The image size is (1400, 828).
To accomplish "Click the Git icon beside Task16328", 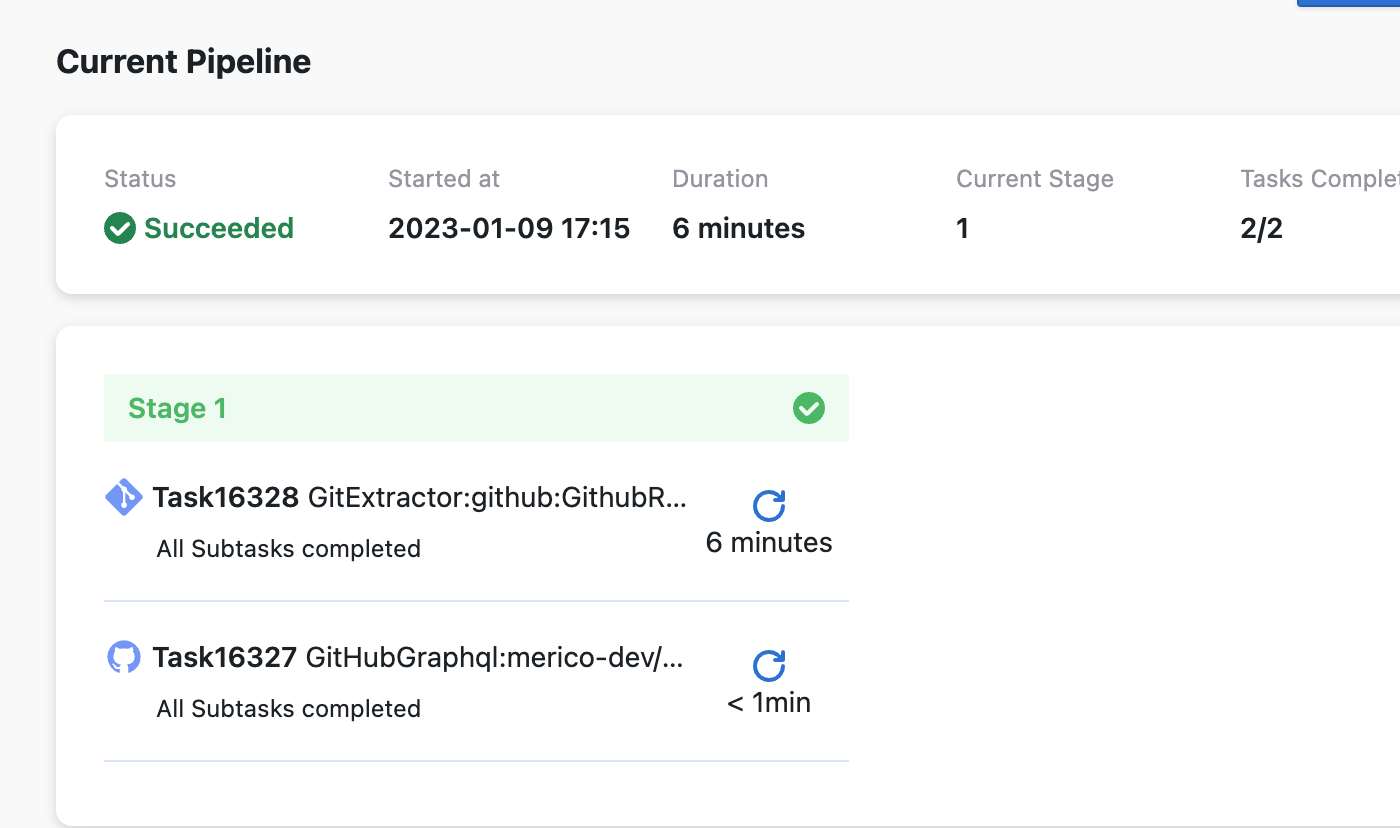I will [x=124, y=497].
